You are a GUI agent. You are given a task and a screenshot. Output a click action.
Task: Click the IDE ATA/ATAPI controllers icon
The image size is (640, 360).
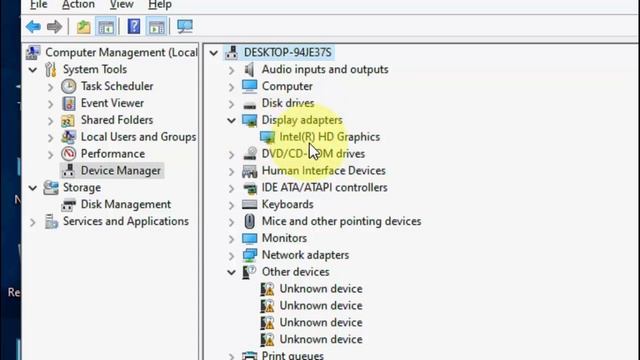click(249, 188)
